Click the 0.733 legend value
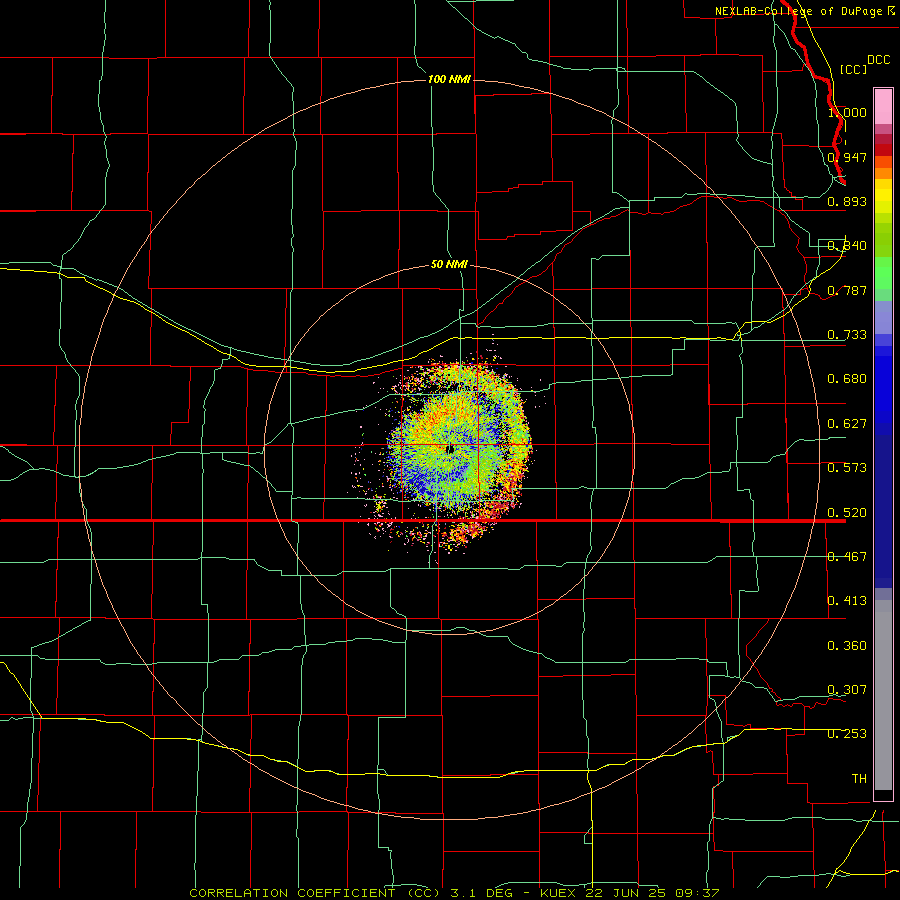This screenshot has height=900, width=900. click(x=847, y=335)
